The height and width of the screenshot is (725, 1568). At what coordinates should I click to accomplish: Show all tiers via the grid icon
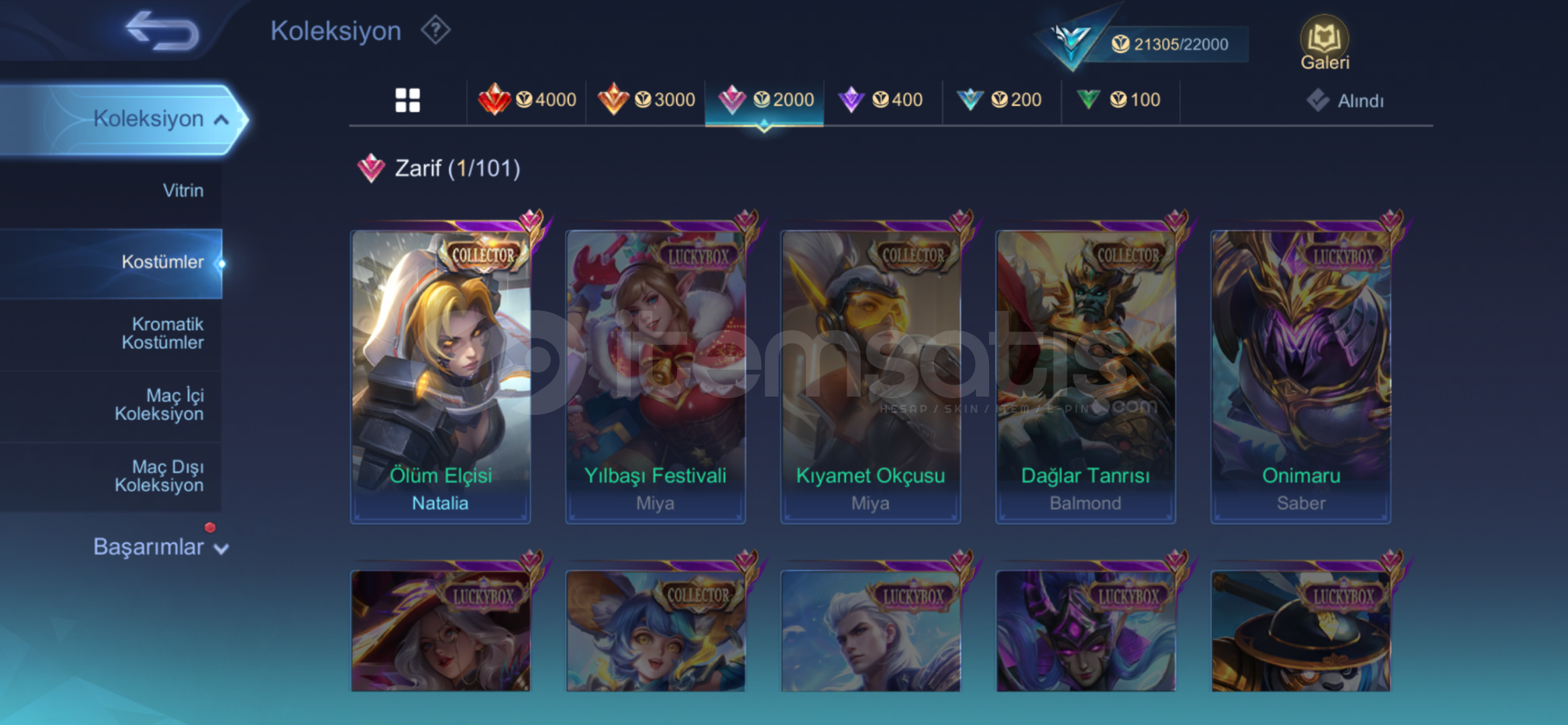pos(407,100)
